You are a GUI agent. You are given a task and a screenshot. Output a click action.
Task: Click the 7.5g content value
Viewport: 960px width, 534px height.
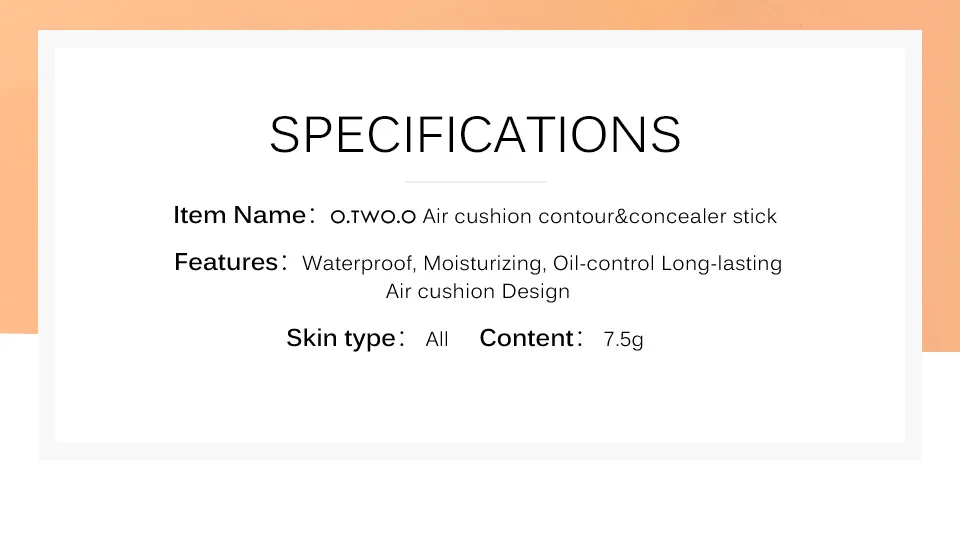point(623,339)
